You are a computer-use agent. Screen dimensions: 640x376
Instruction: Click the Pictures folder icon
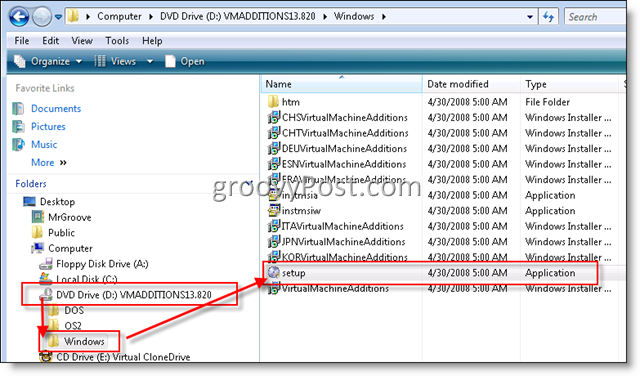[18, 127]
